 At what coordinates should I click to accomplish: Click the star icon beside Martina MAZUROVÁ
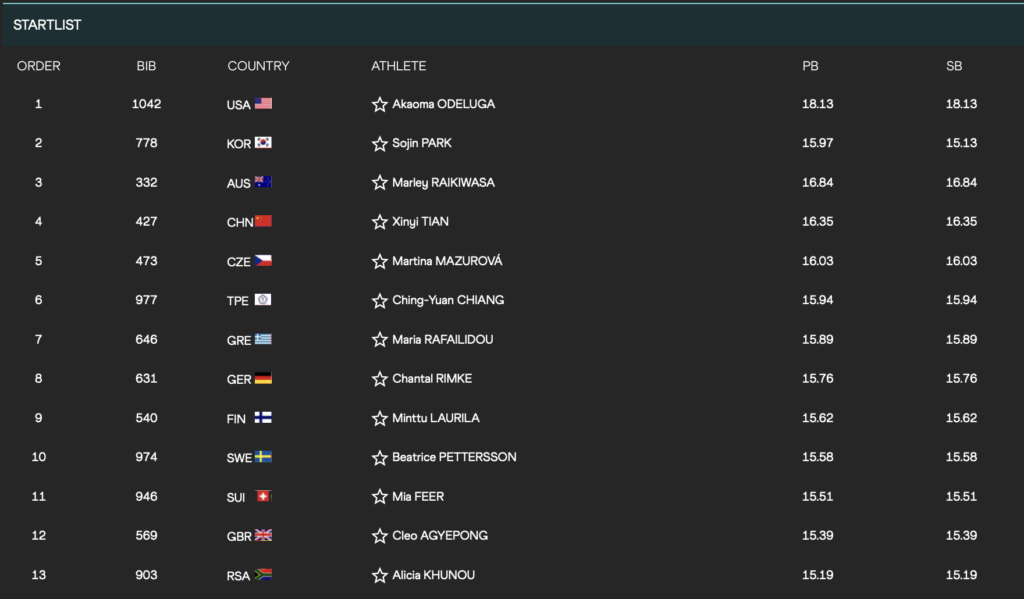[380, 262]
